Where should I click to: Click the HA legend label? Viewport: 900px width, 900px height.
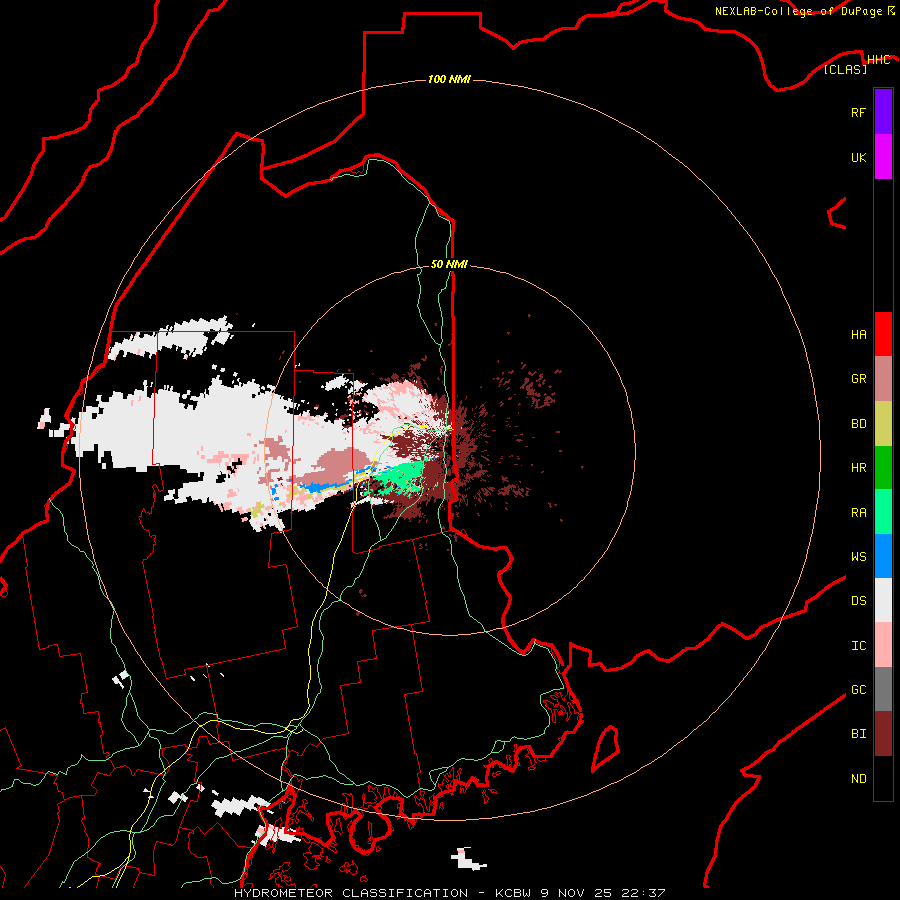pos(858,334)
